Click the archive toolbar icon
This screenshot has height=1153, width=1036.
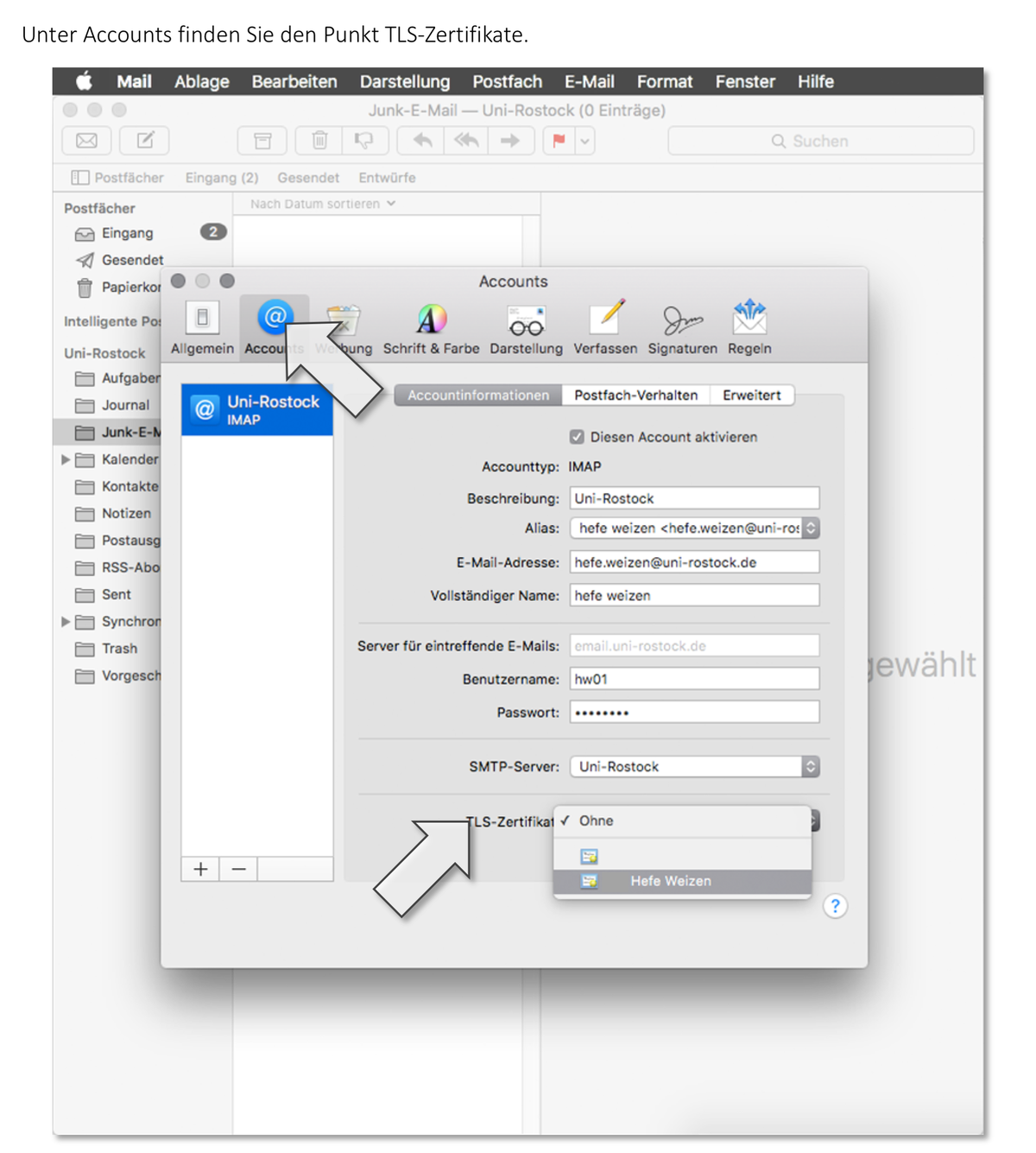[262, 140]
